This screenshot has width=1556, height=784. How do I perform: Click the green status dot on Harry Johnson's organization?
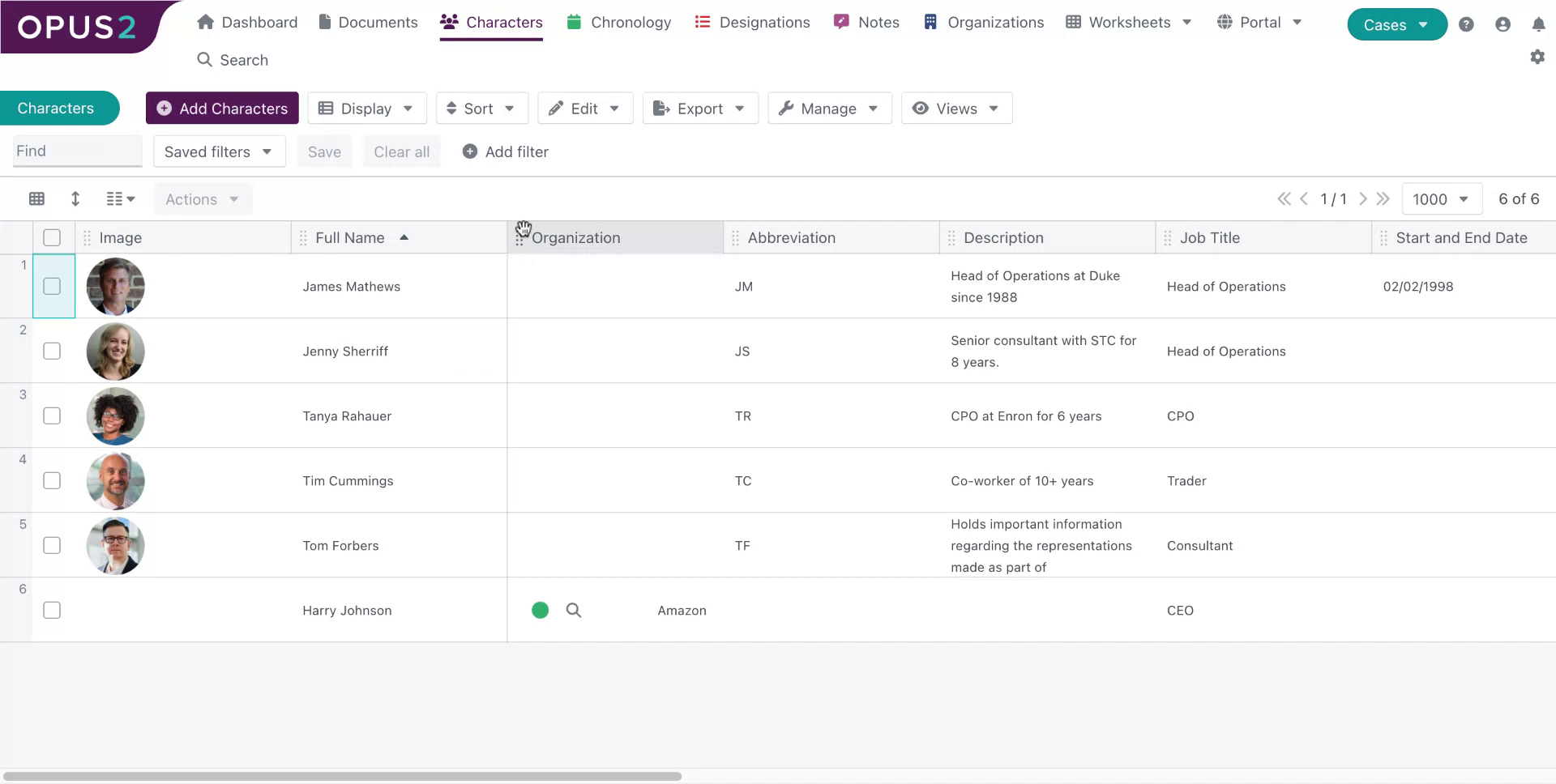(541, 610)
